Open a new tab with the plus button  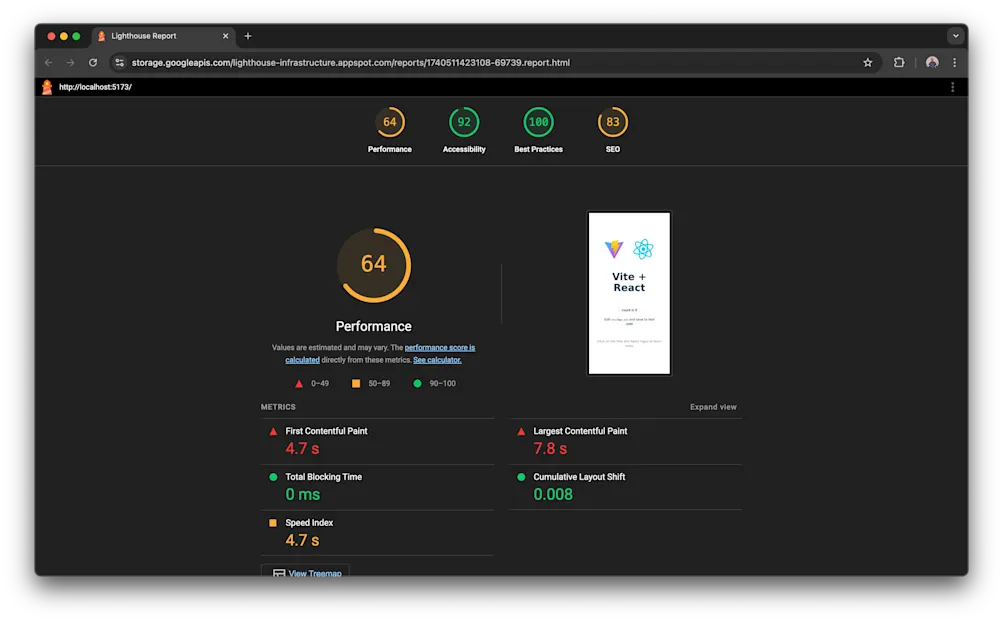click(248, 36)
